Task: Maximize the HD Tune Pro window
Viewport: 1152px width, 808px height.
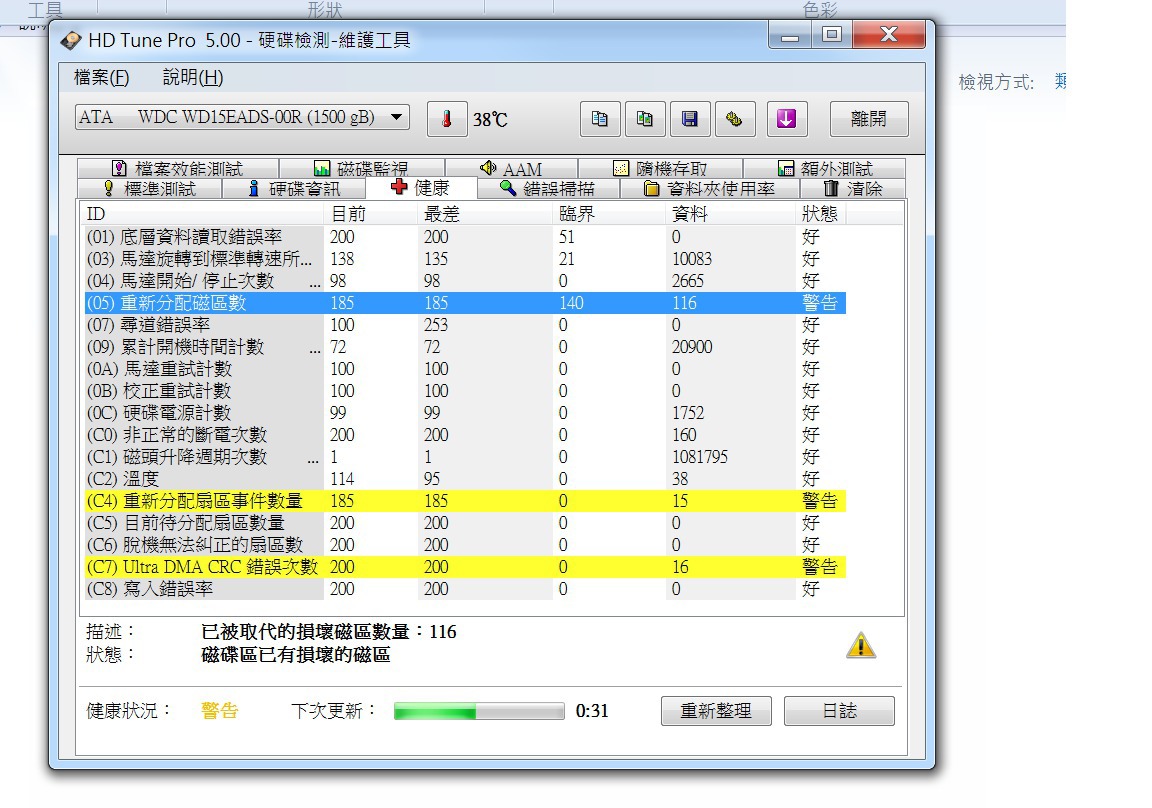Action: (x=832, y=35)
